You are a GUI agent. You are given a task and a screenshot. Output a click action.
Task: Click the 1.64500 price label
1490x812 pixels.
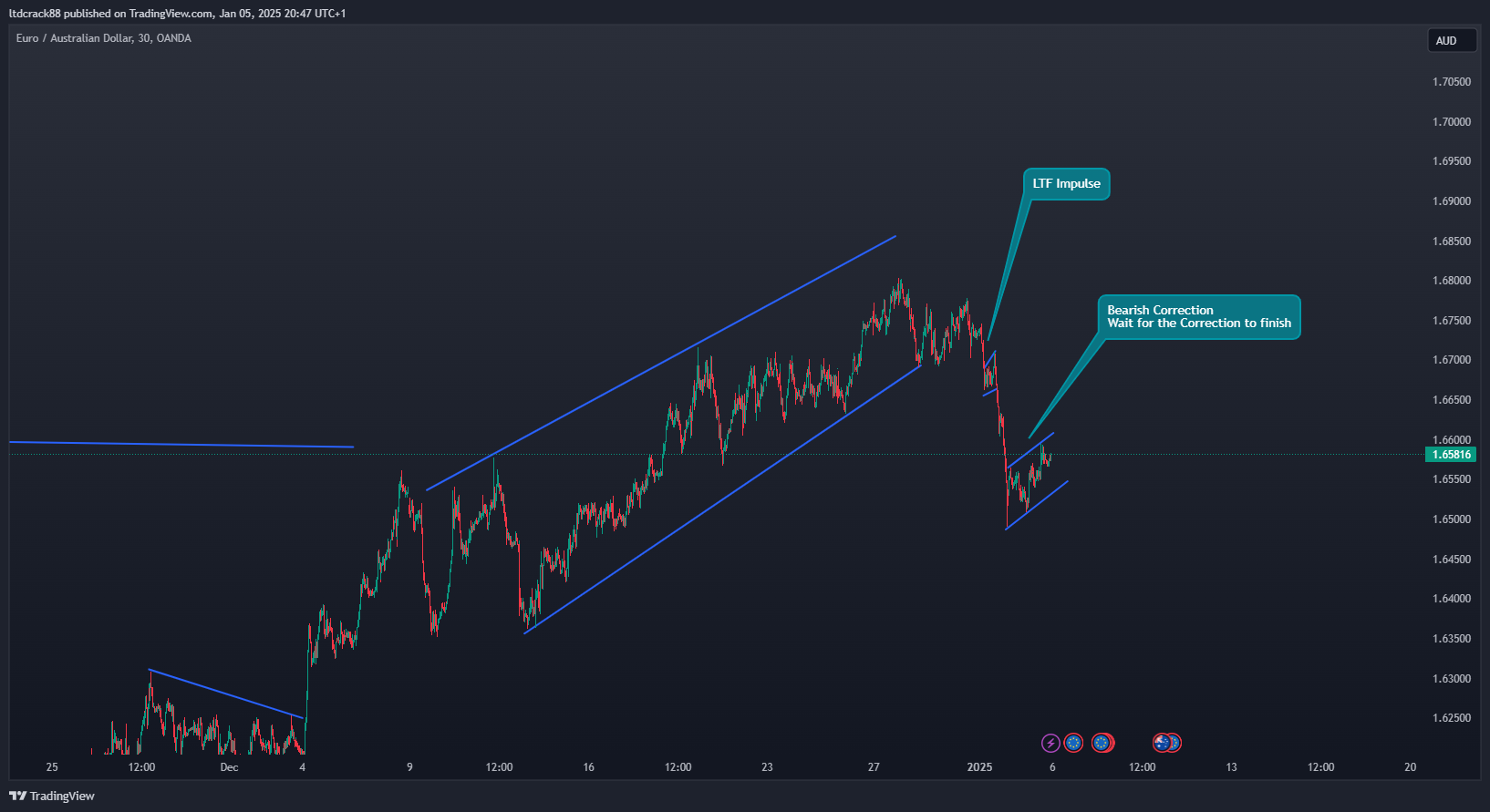coord(1452,560)
